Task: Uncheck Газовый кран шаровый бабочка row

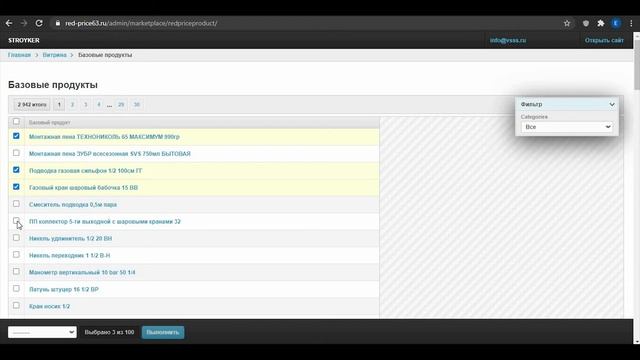Action: pyautogui.click(x=16, y=187)
